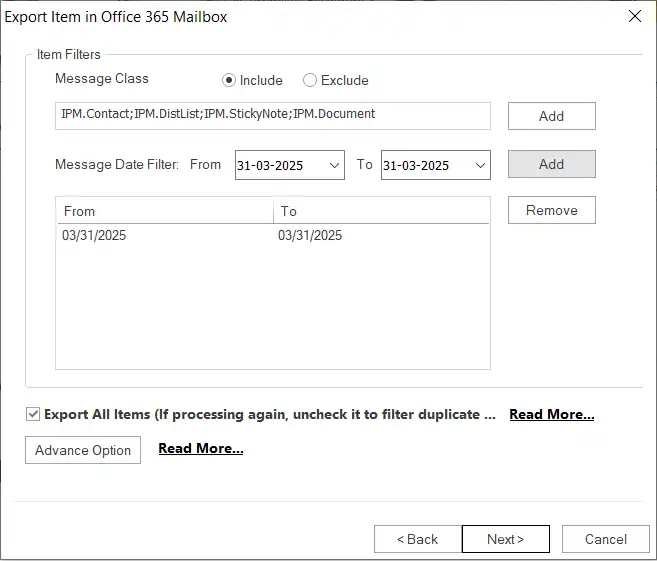Cancel the export dialog

pos(605,539)
